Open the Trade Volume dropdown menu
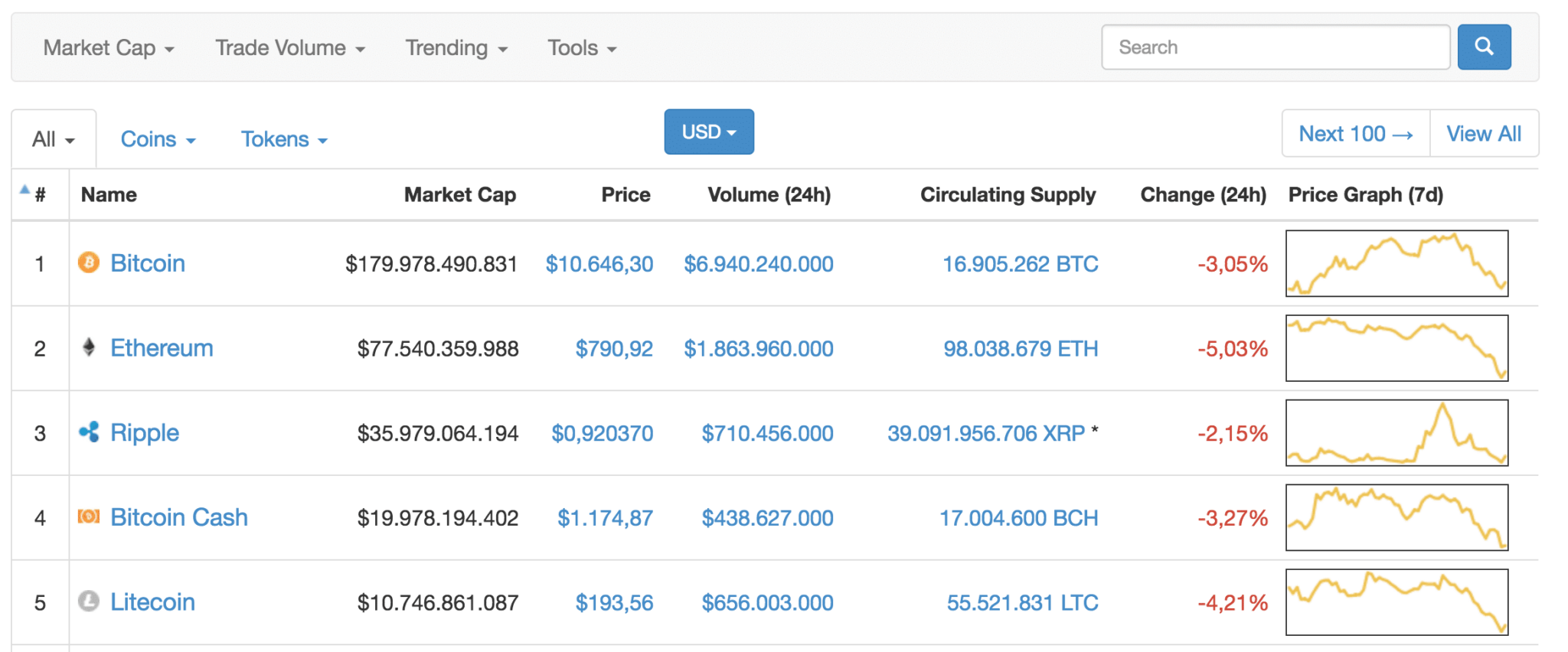This screenshot has height=652, width=1568. click(290, 48)
